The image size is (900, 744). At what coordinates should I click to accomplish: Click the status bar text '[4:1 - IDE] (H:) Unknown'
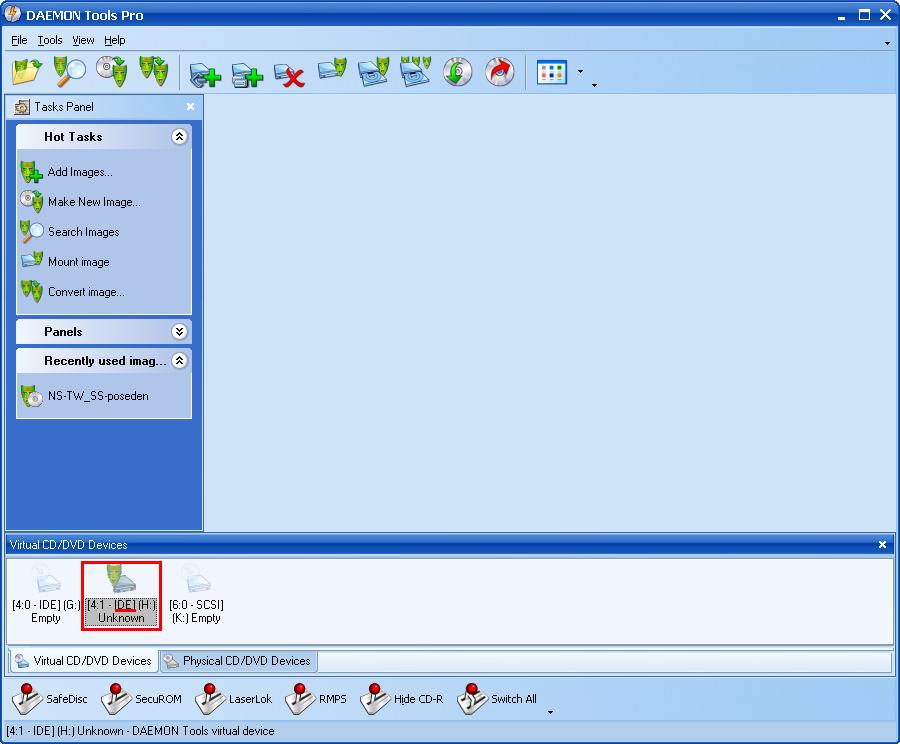tap(64, 731)
